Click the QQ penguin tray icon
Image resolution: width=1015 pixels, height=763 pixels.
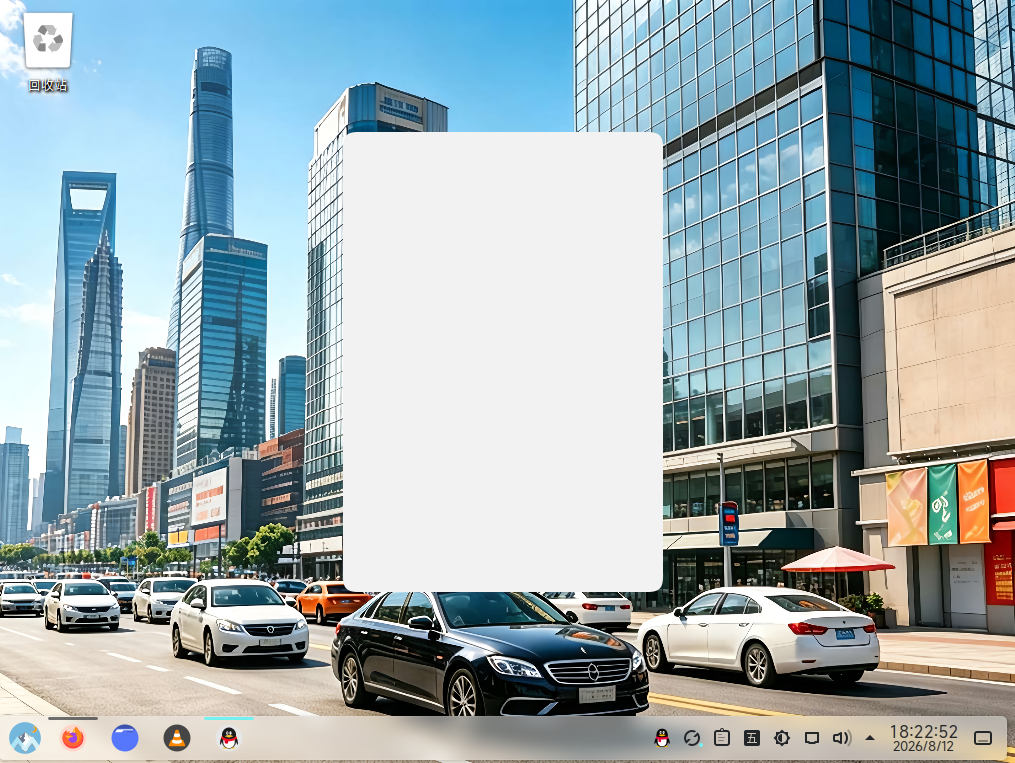(x=662, y=738)
